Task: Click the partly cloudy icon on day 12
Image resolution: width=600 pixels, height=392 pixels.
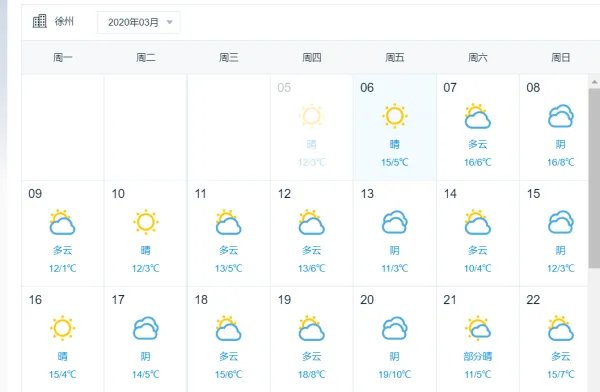Action: point(311,222)
